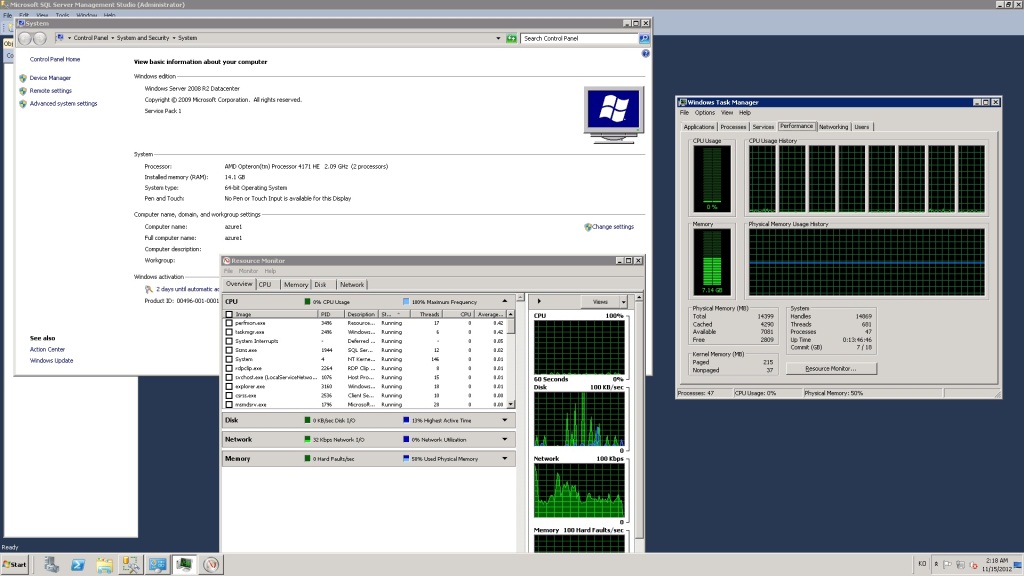Click the blue 58% Used Physical Memory indicator

tap(406, 458)
